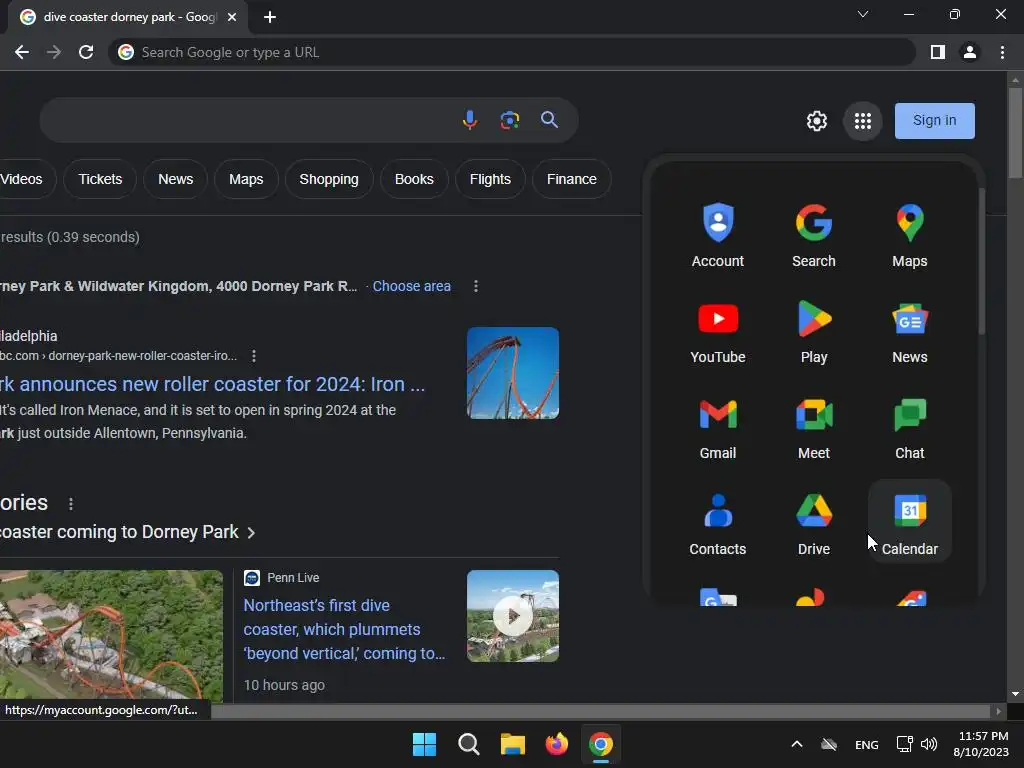Screen dimensions: 1024x768
Task: Switch to Flights results
Action: [x=490, y=179]
